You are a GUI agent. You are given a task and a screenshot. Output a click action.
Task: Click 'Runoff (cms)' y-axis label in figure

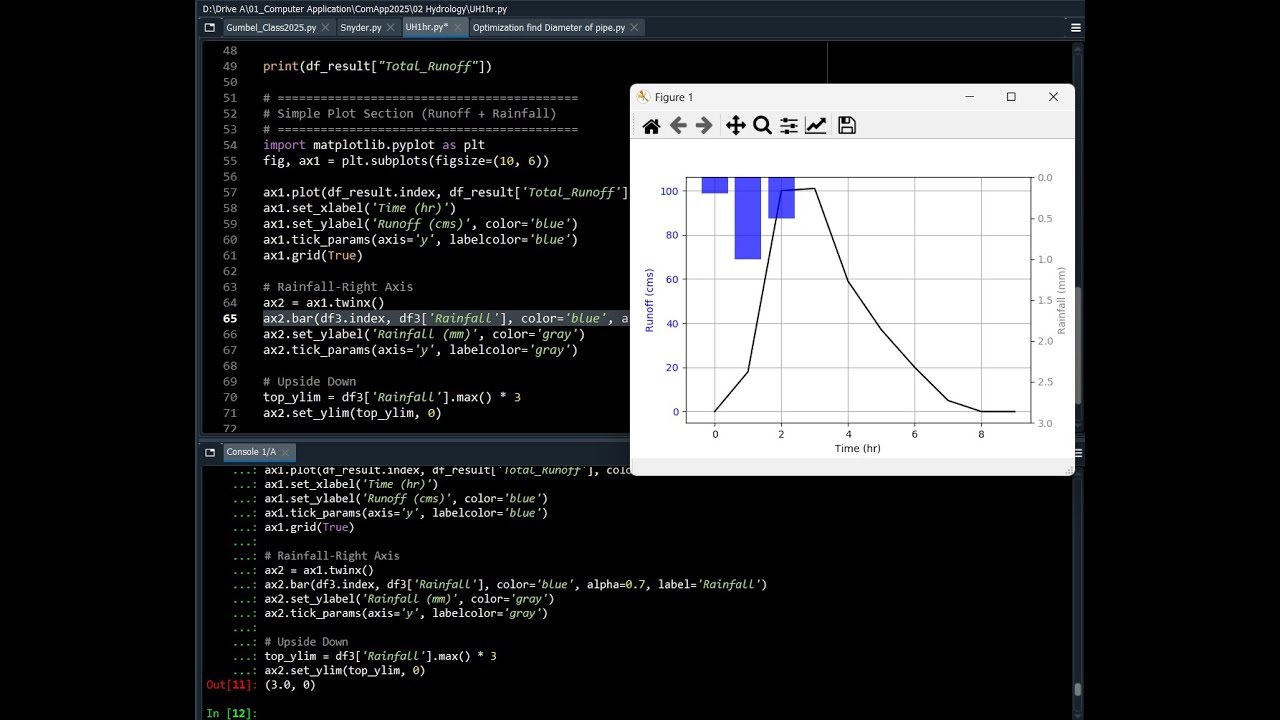650,300
